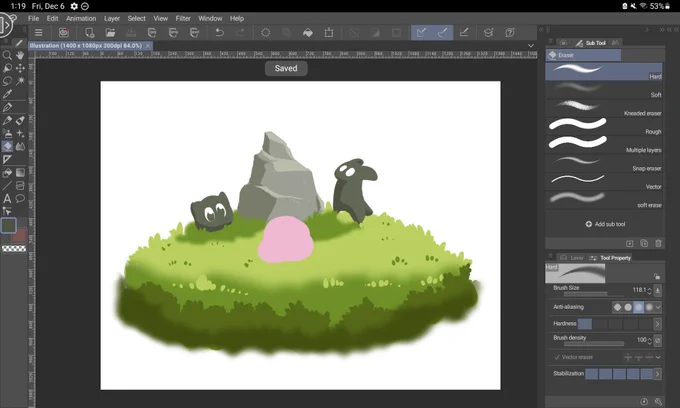The width and height of the screenshot is (680, 408).
Task: Switch to the Tool Property tab
Action: click(x=611, y=258)
